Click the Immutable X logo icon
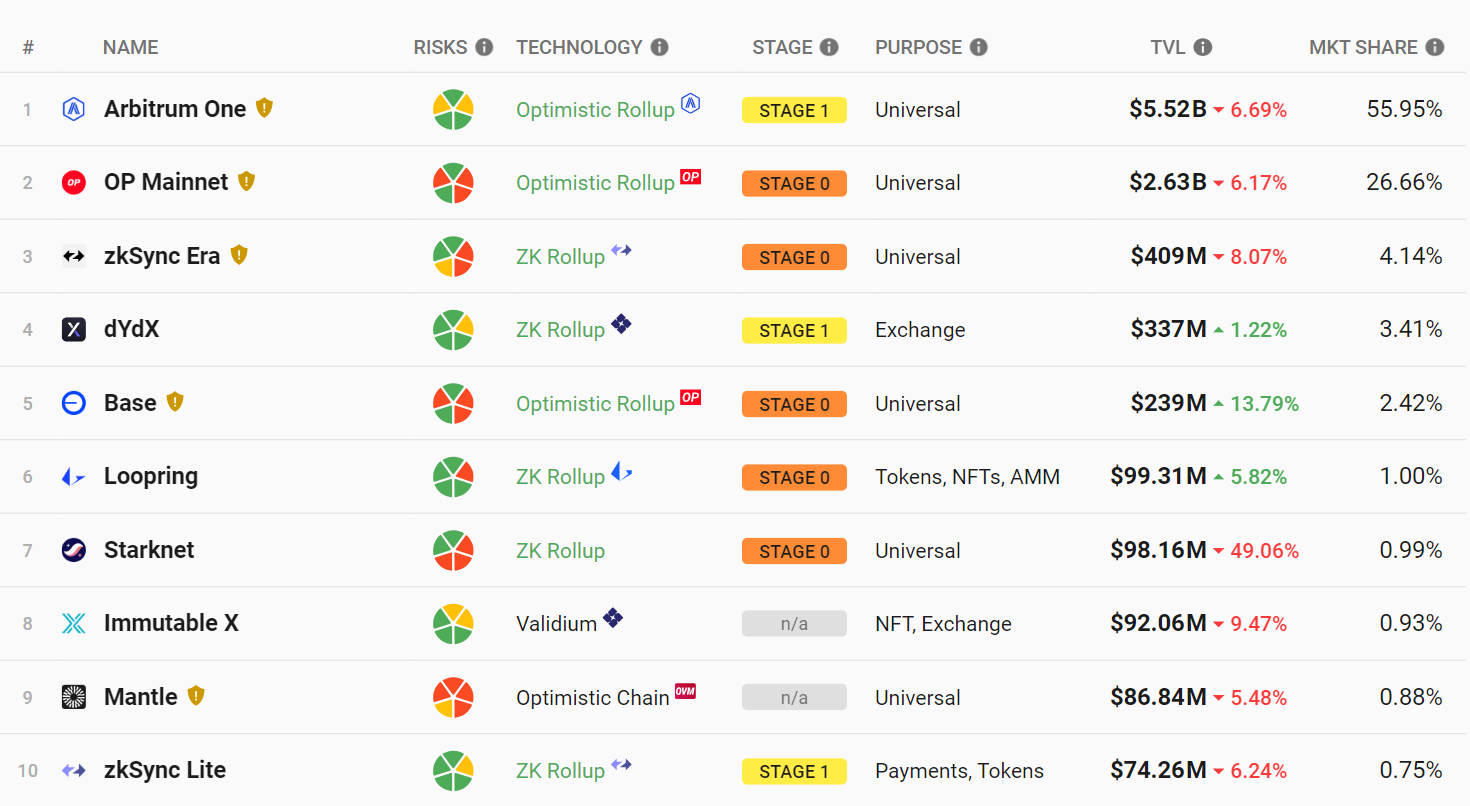1470x806 pixels. click(73, 624)
